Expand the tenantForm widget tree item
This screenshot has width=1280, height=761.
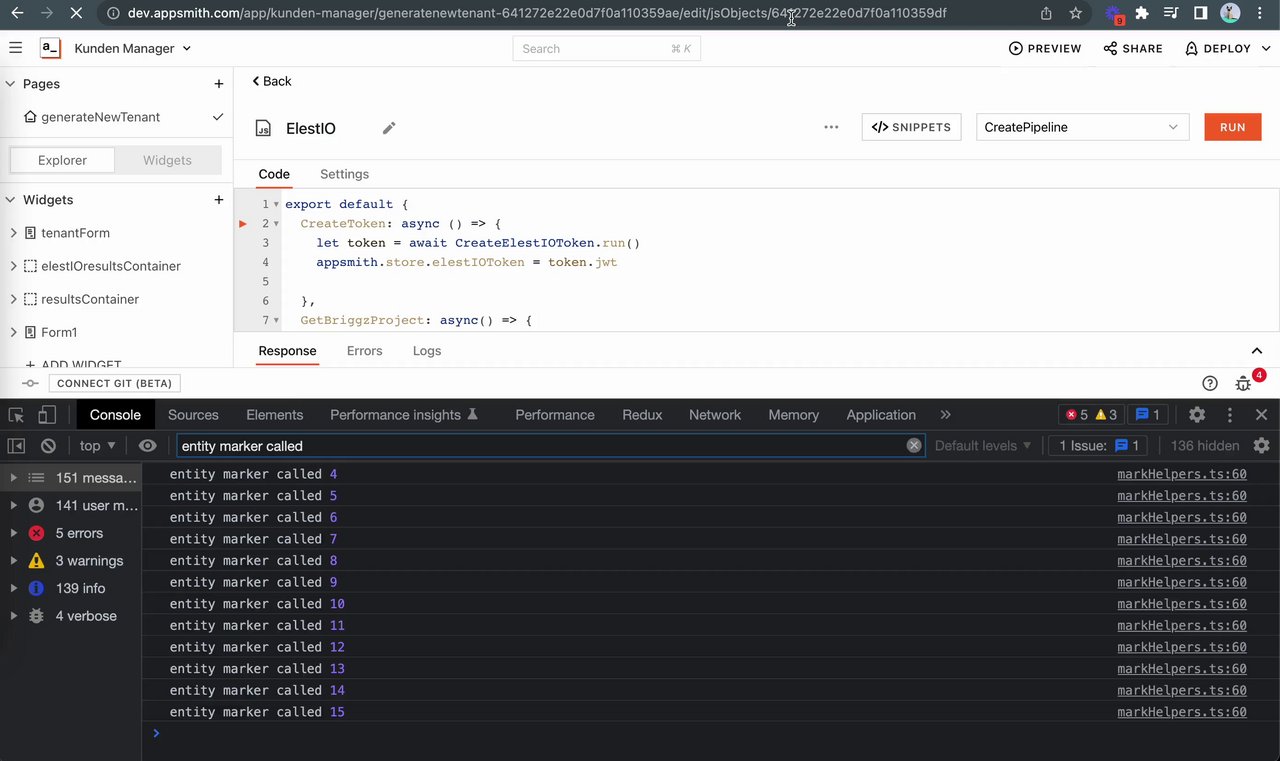coord(13,233)
